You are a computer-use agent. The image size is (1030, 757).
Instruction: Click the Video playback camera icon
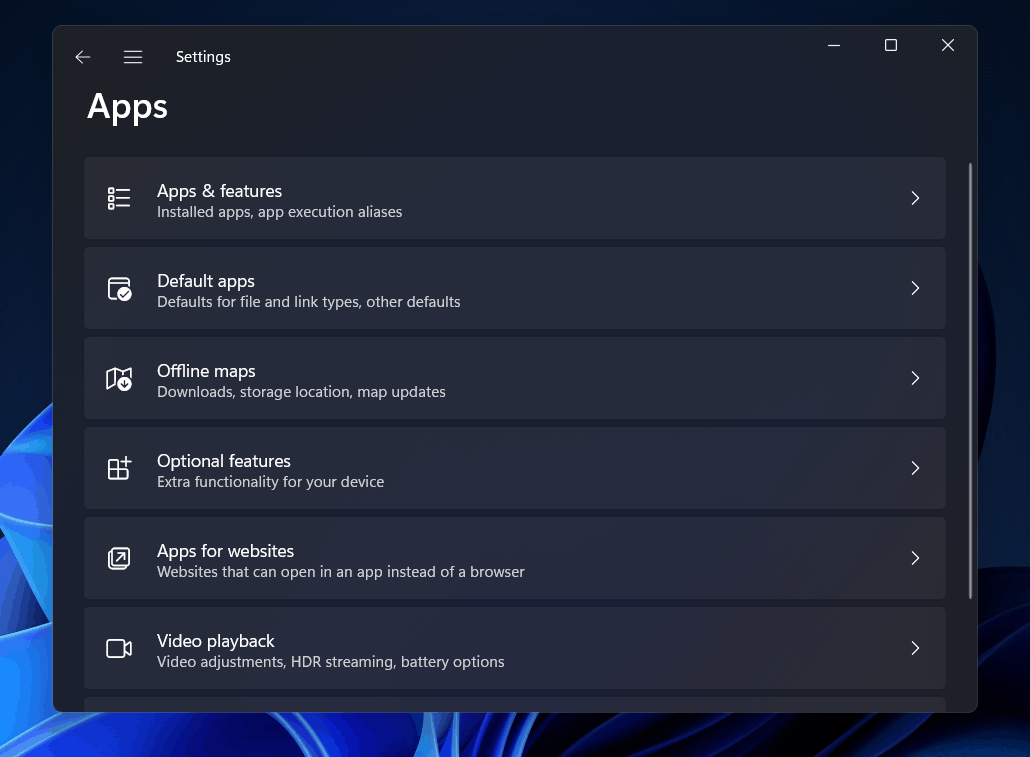[x=118, y=648]
